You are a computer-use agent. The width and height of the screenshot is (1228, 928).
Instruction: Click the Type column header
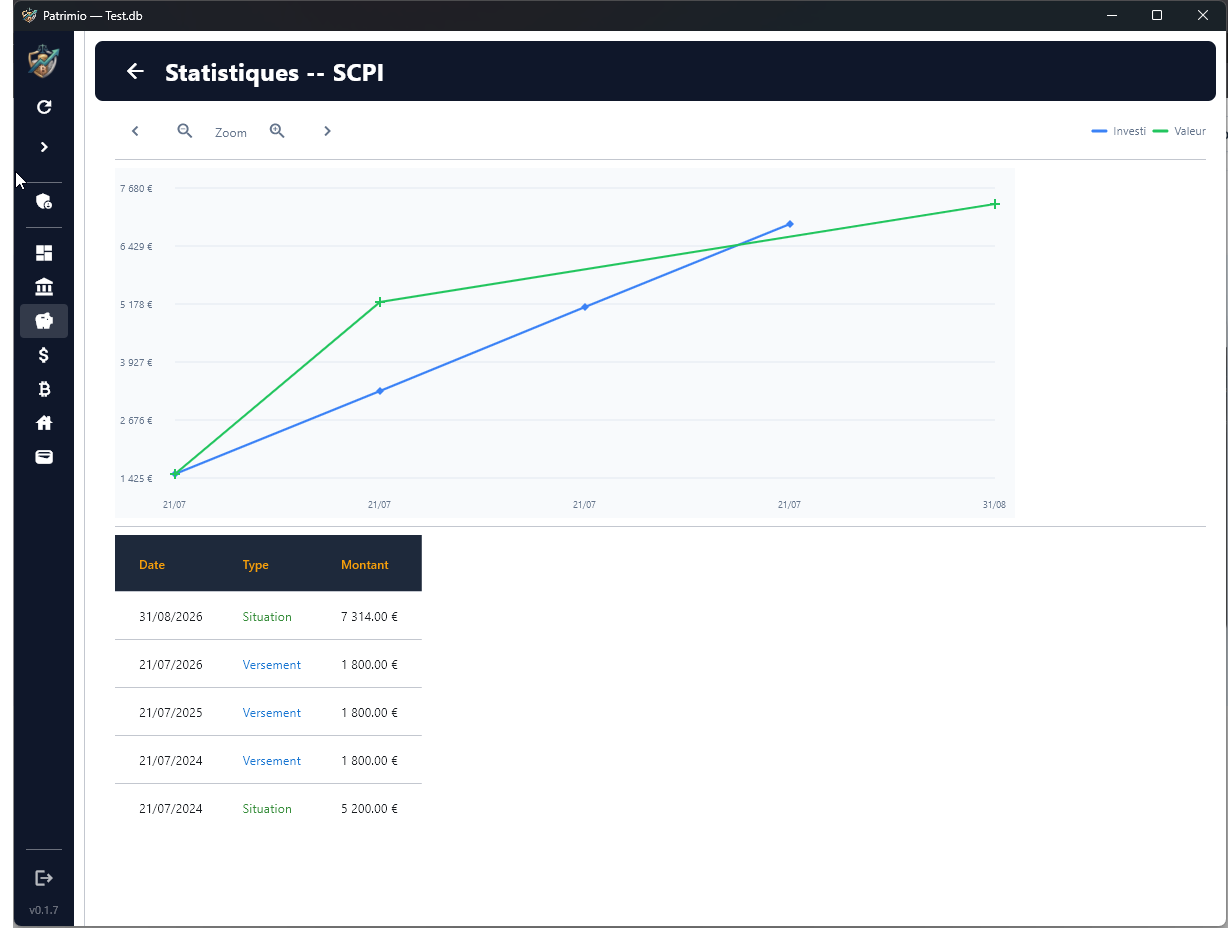(256, 565)
